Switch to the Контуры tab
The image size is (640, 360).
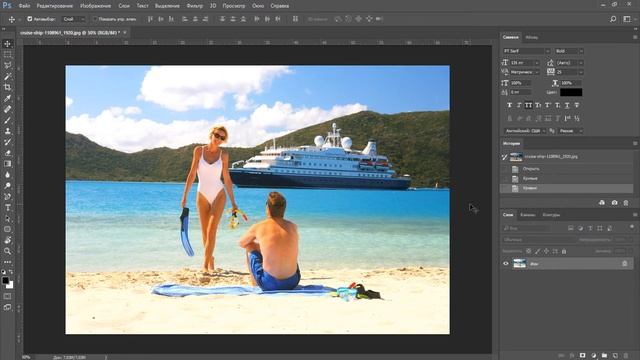(x=551, y=215)
